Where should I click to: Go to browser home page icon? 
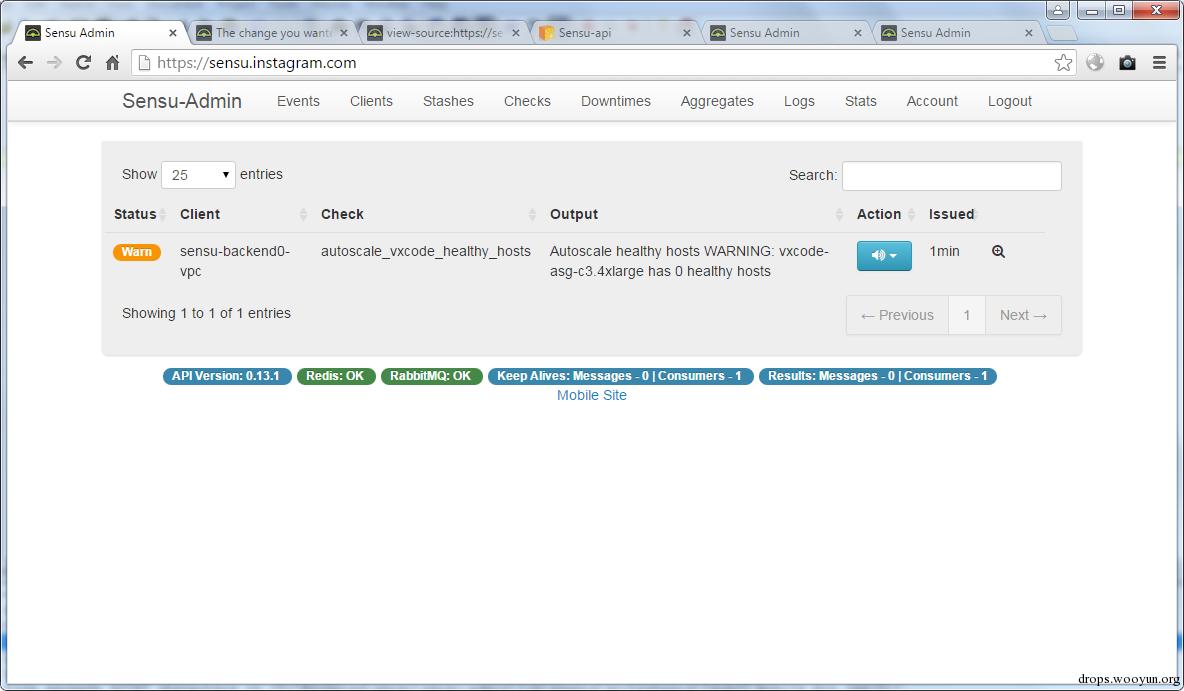[x=113, y=63]
